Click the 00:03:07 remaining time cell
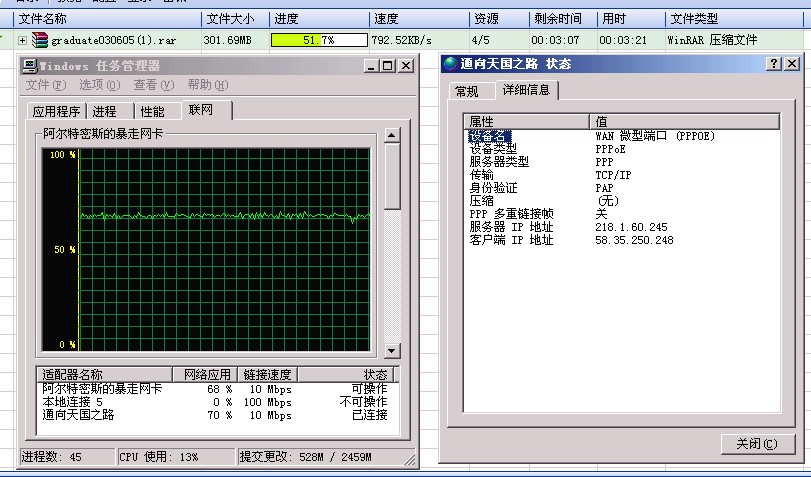This screenshot has width=811, height=477. point(555,40)
